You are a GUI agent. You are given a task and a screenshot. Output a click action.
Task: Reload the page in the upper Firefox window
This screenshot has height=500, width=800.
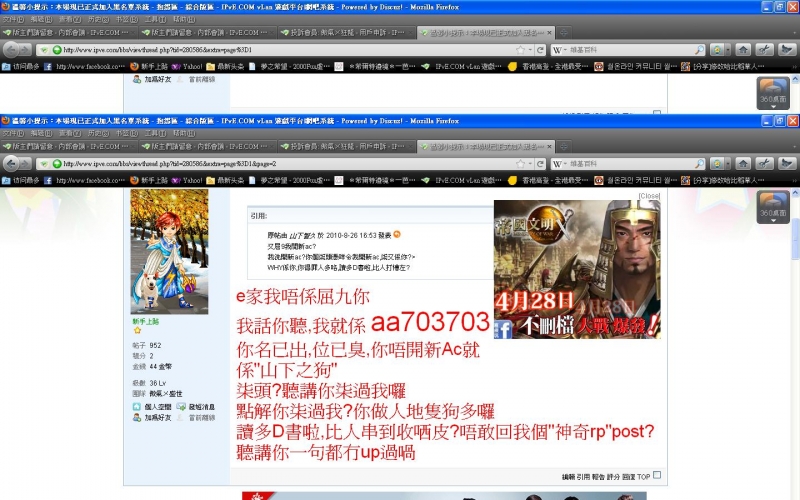(x=541, y=50)
